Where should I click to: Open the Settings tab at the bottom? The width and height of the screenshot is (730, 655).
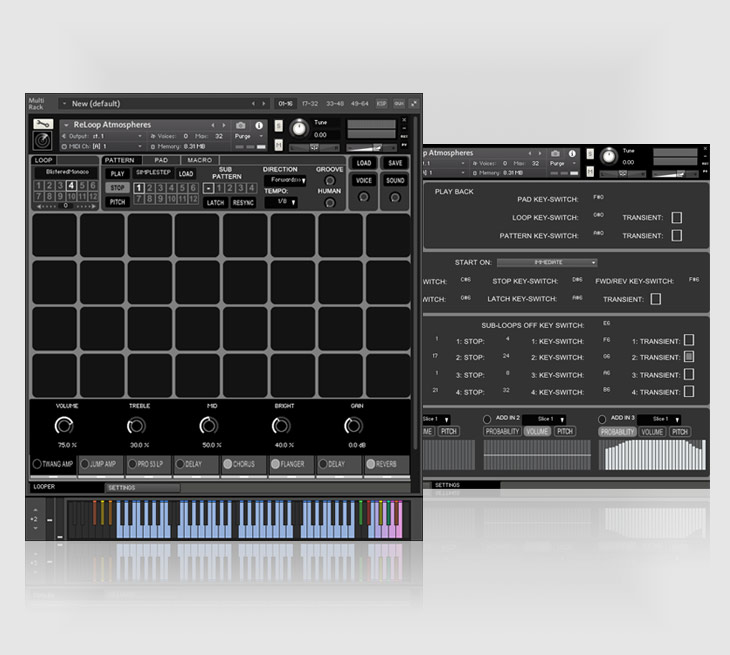(122, 488)
